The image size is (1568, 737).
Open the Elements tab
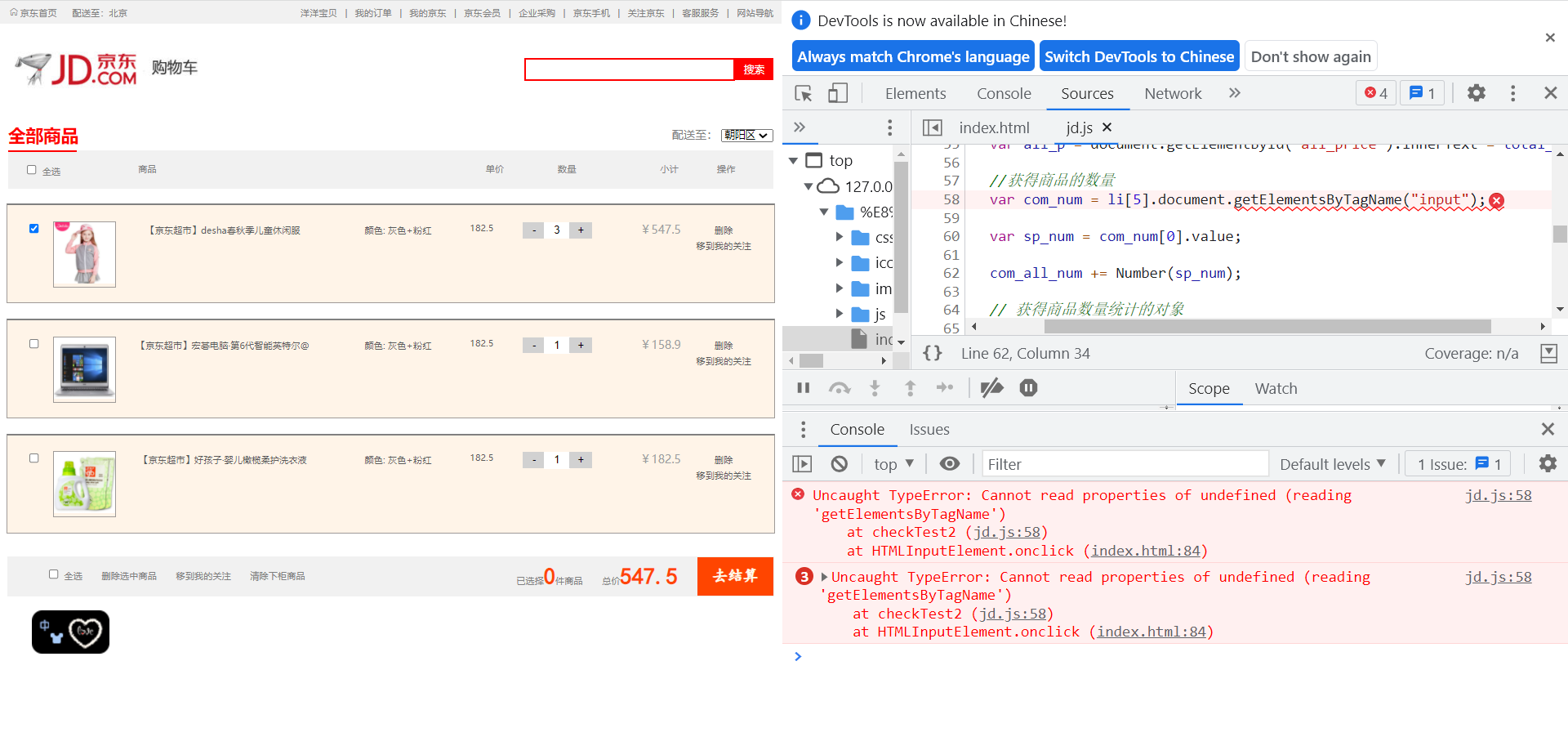[x=915, y=93]
